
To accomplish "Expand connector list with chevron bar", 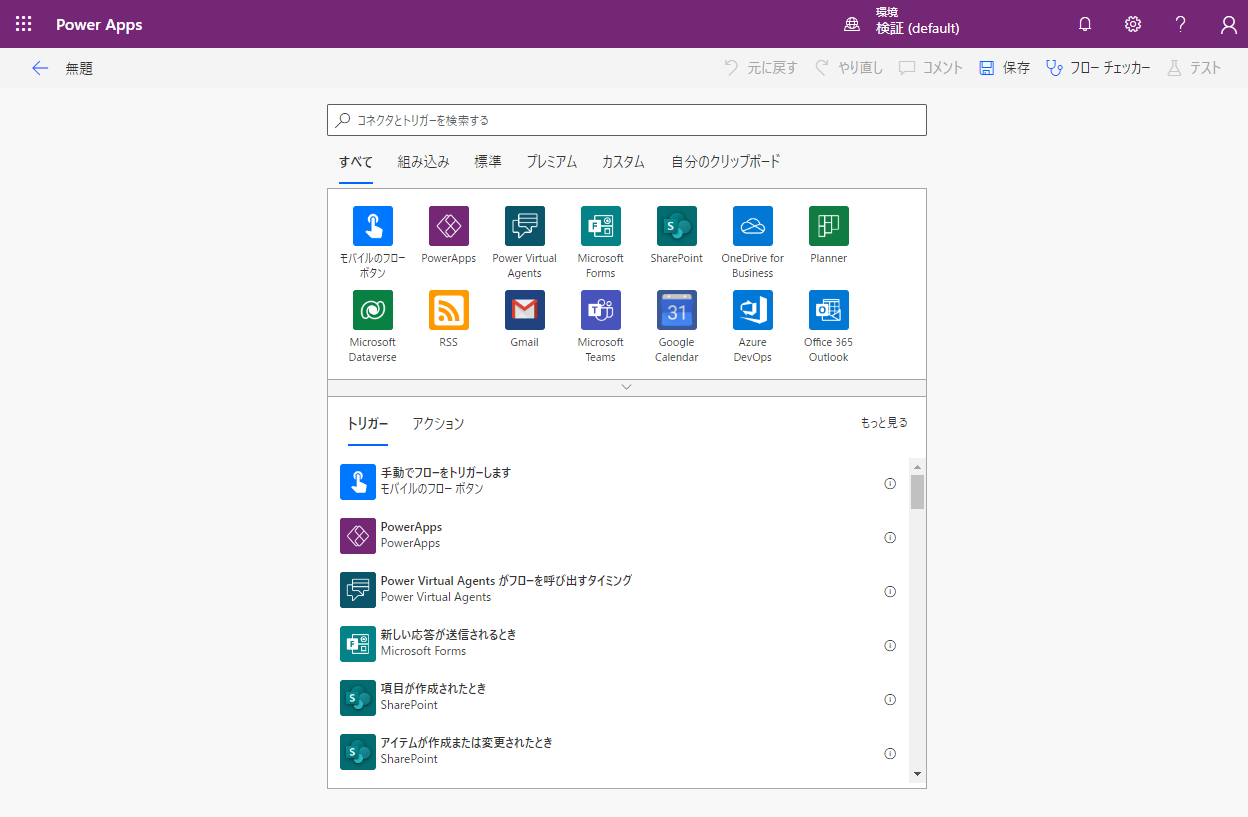I will click(627, 387).
